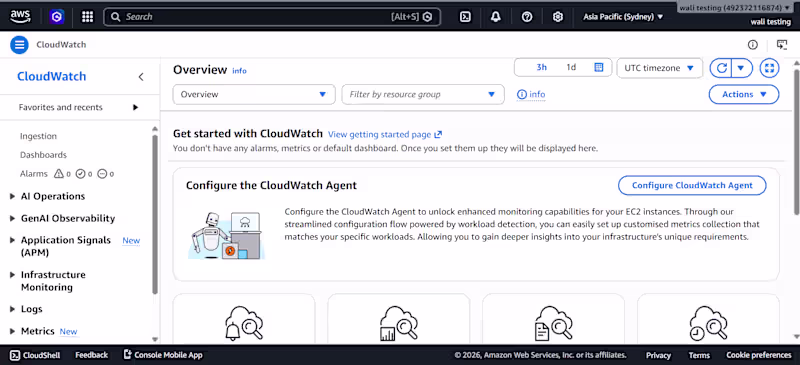The height and width of the screenshot is (365, 800).
Task: Click the New badge beside Metrics
Action: pos(68,331)
